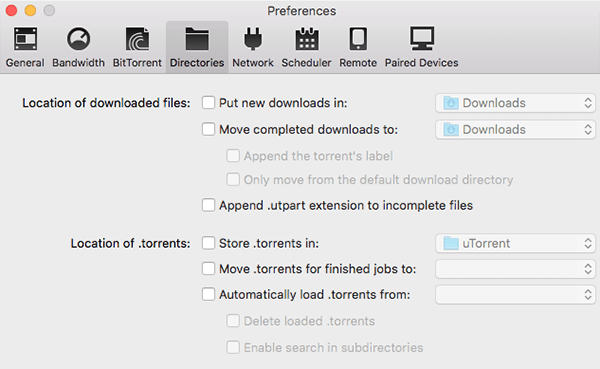Enable Put new downloads in checkbox
This screenshot has width=600, height=369.
click(209, 103)
